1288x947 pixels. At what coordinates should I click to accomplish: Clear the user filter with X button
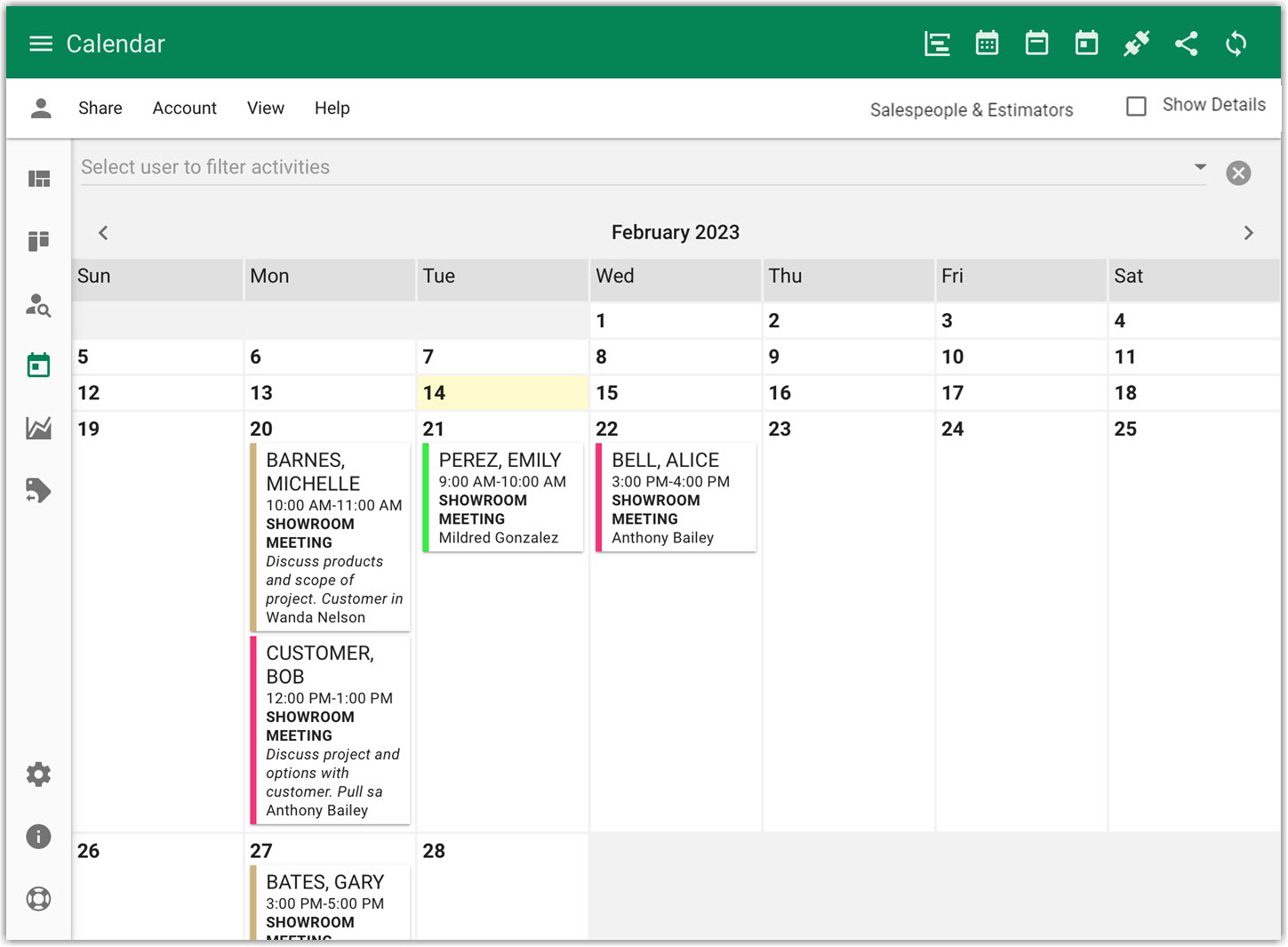(1238, 173)
